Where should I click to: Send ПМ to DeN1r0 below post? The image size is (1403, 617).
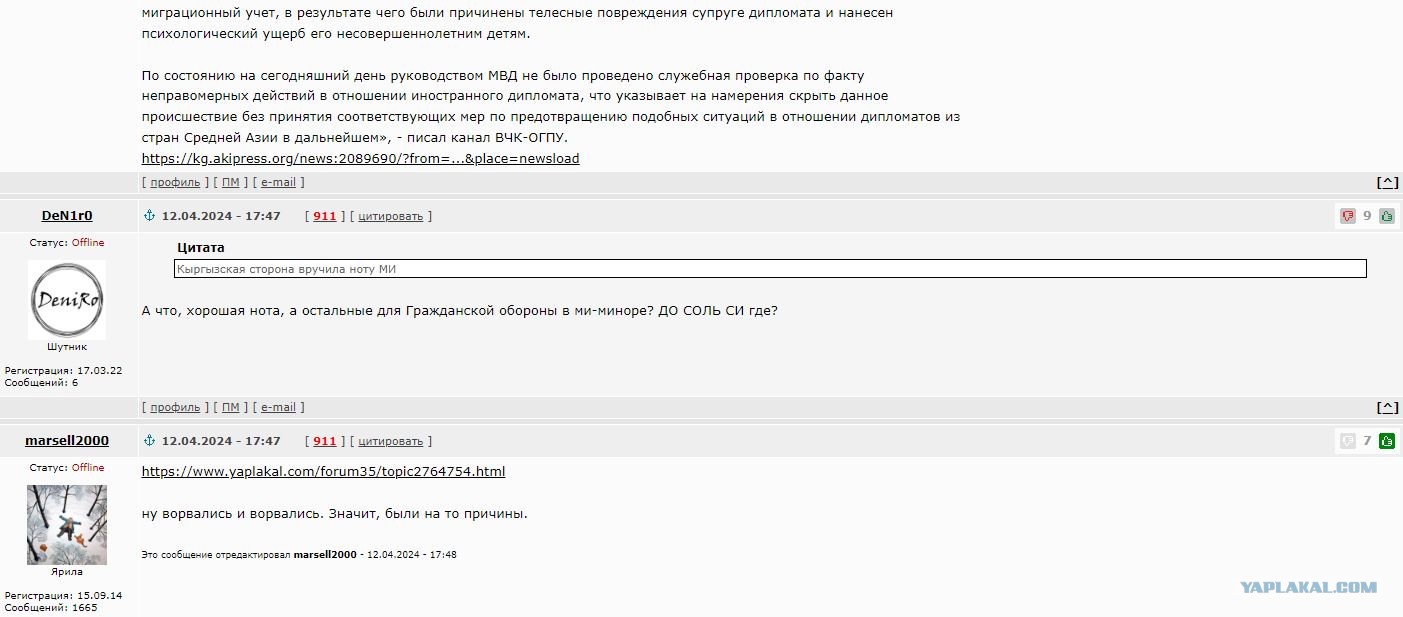230,407
